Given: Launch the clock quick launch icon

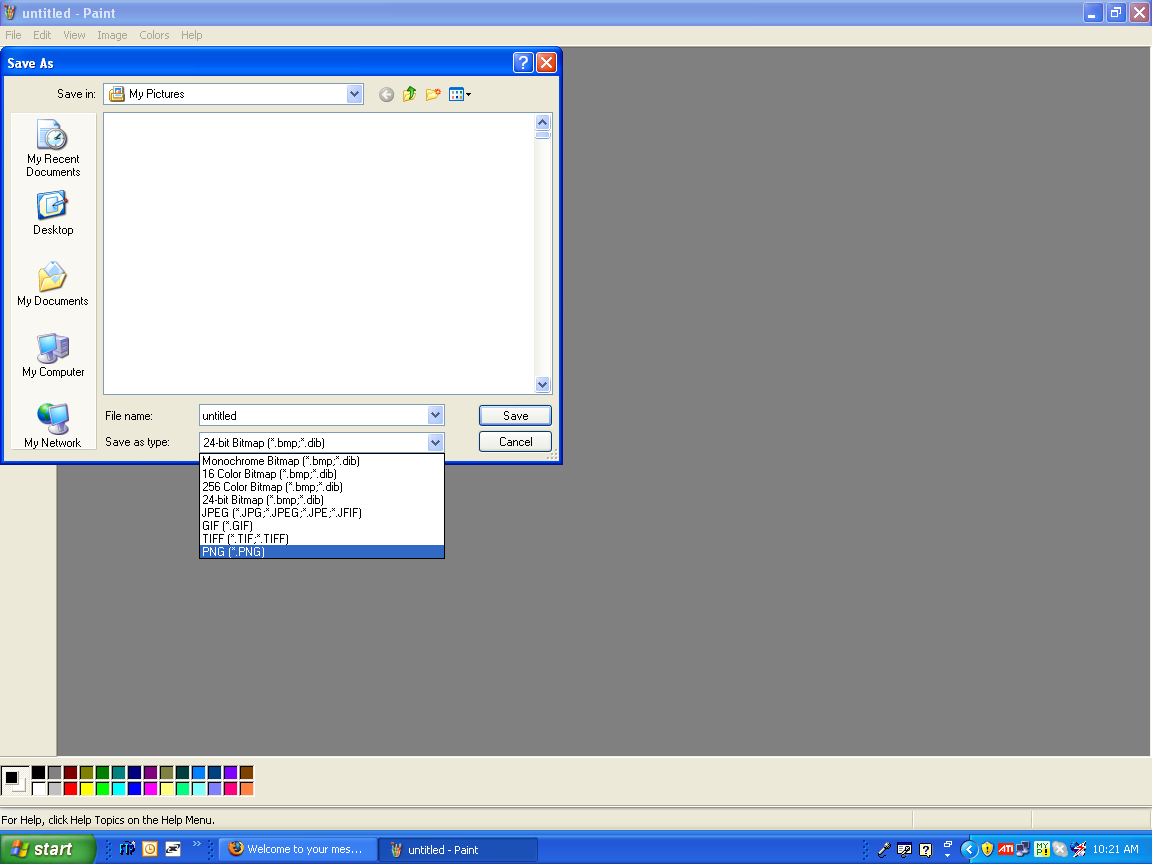Looking at the screenshot, I should coord(150,849).
